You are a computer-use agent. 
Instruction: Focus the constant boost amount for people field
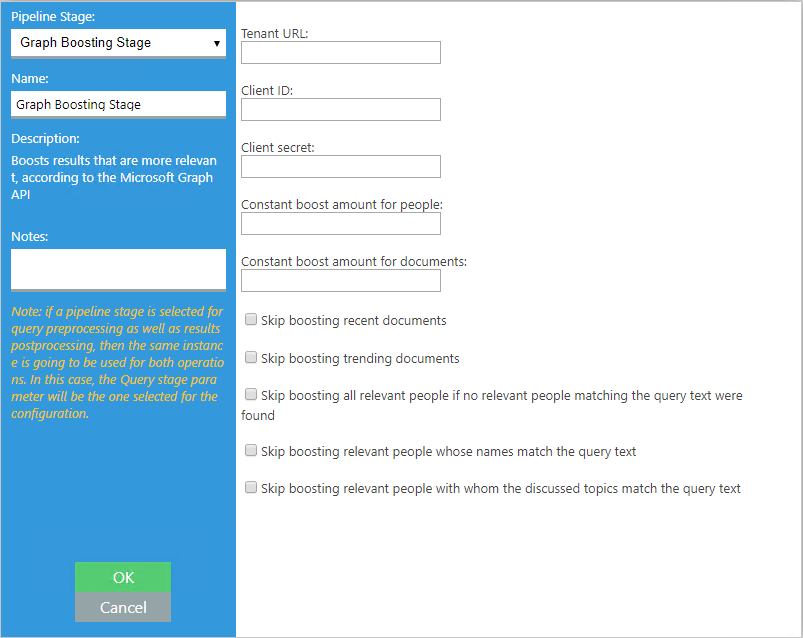(340, 223)
